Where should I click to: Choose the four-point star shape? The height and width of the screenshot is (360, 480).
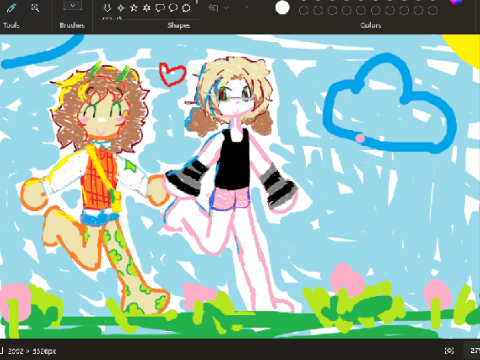tap(121, 8)
